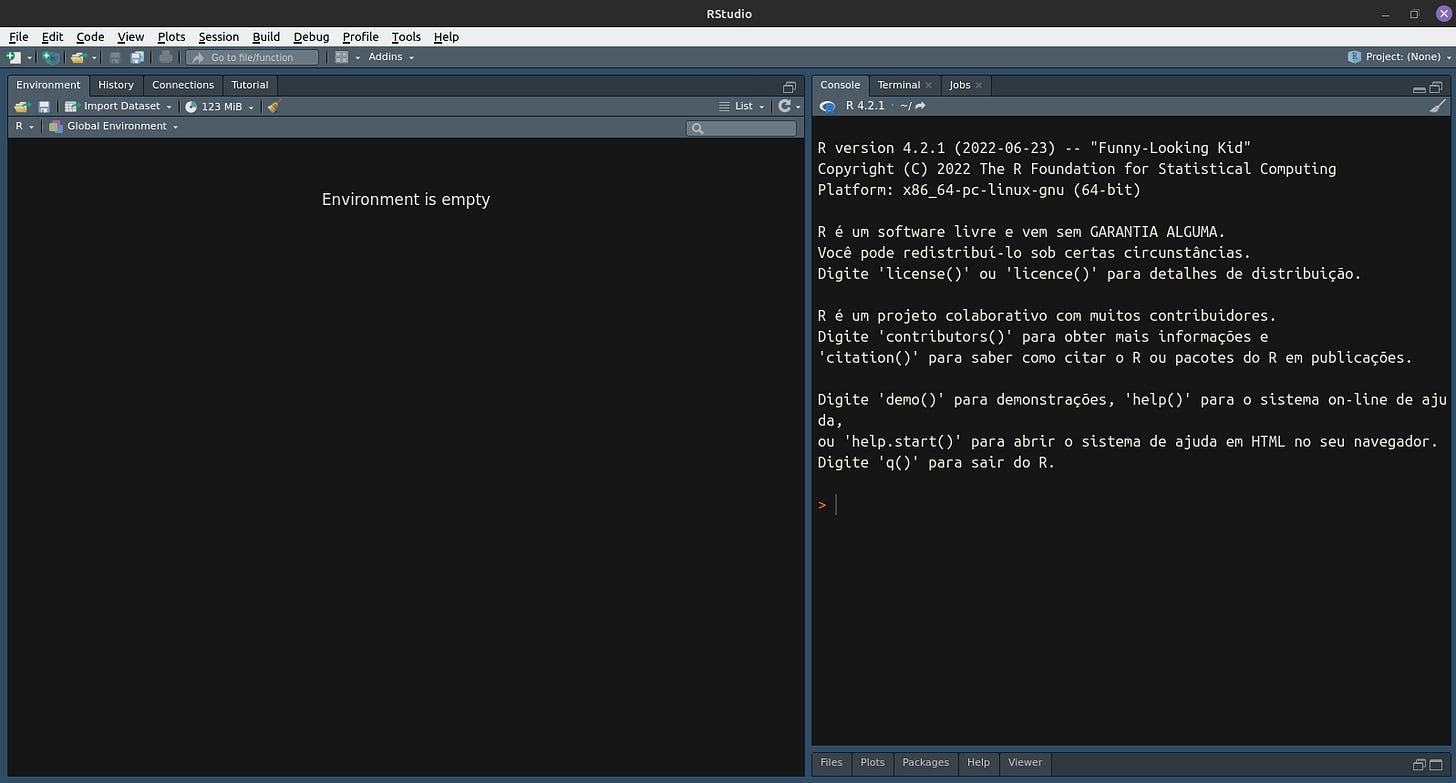
Task: Click the view working directory arrow icon
Action: pos(920,106)
